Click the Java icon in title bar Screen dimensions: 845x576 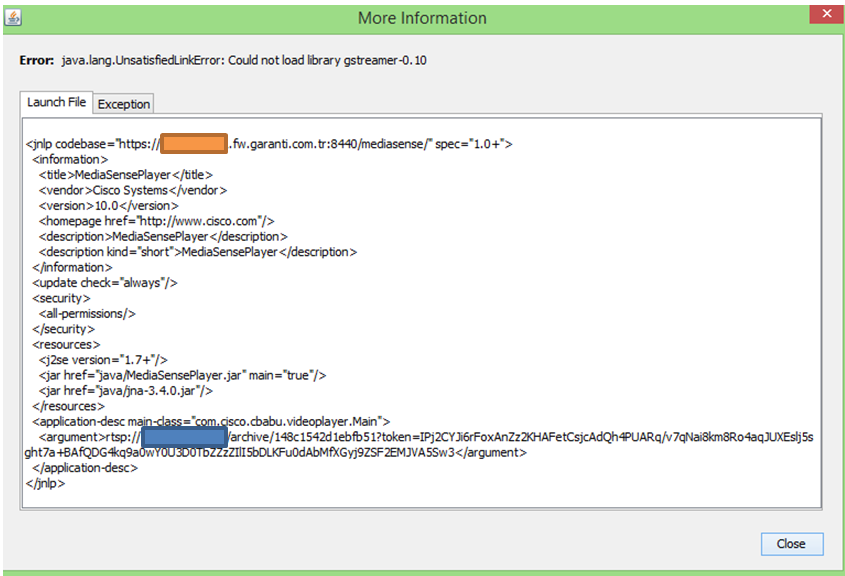[13, 18]
